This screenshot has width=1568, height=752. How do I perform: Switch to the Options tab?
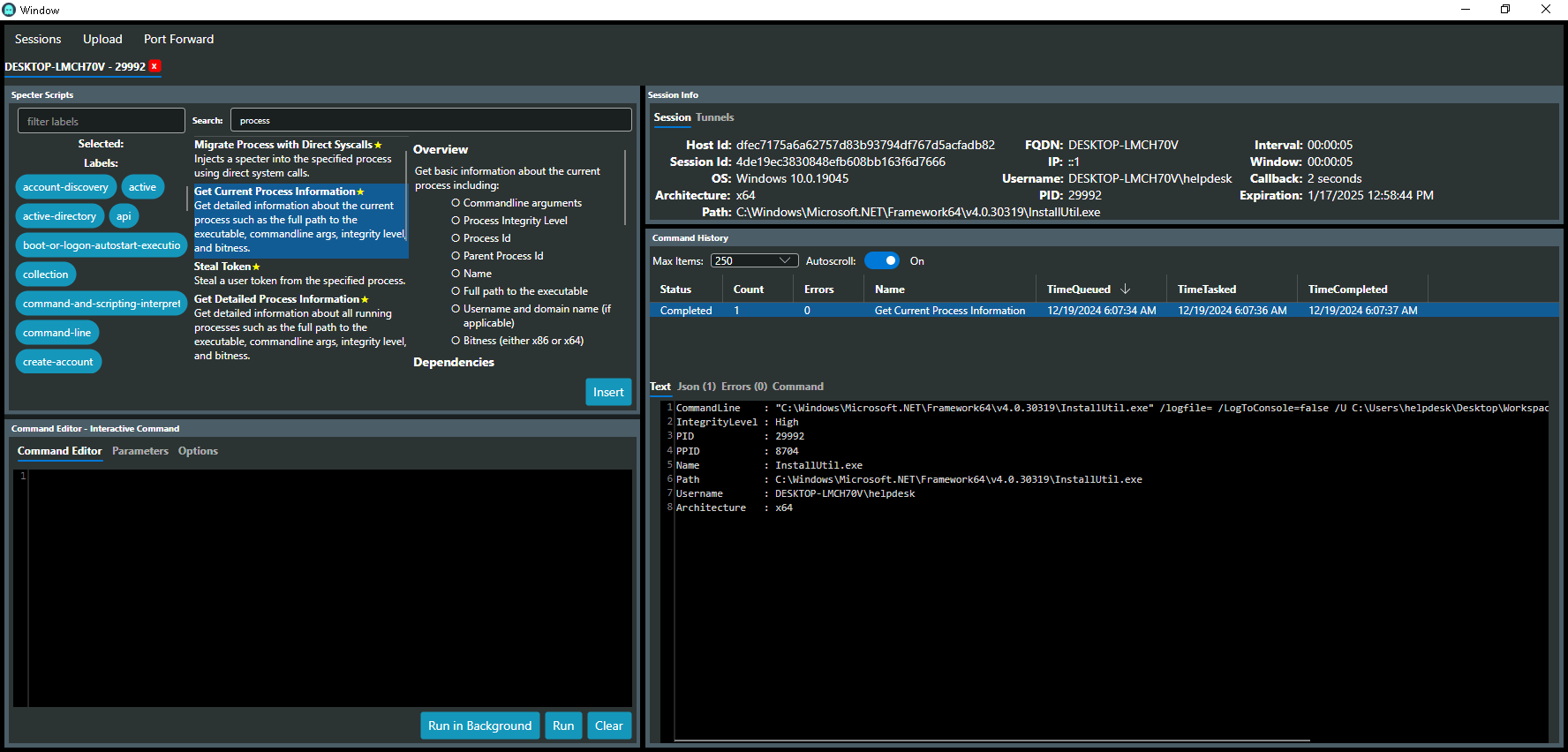point(198,451)
